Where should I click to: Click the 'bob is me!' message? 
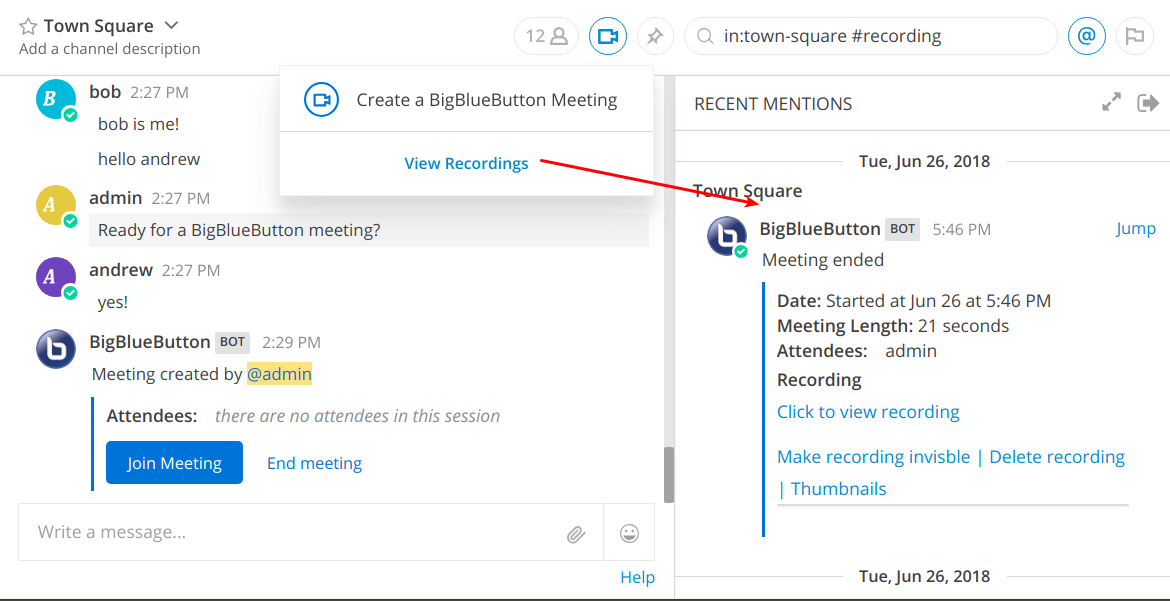(139, 123)
